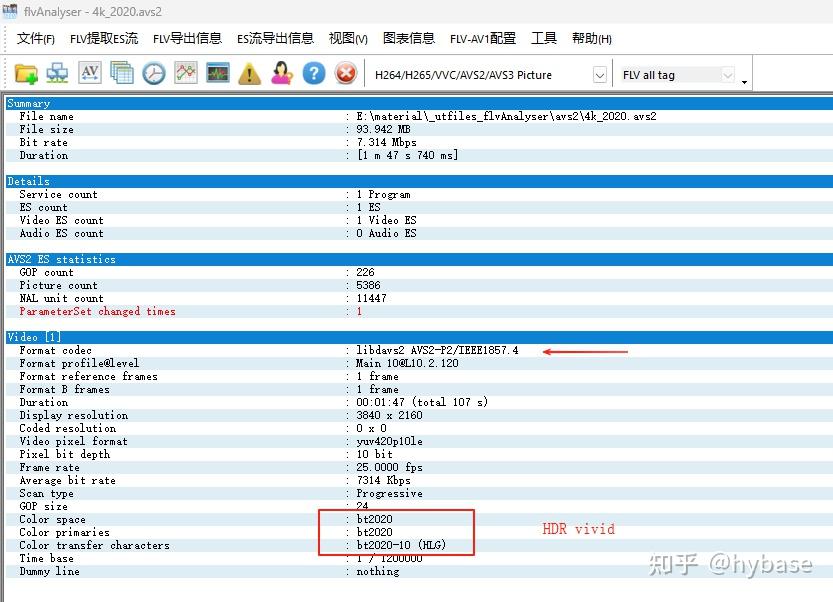
Task: Open the 文件(F) menu
Action: tap(35, 38)
